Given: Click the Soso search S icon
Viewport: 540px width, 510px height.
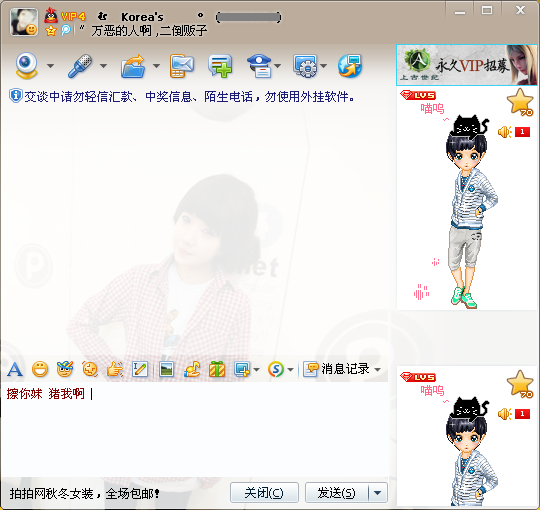Looking at the screenshot, I should [276, 370].
